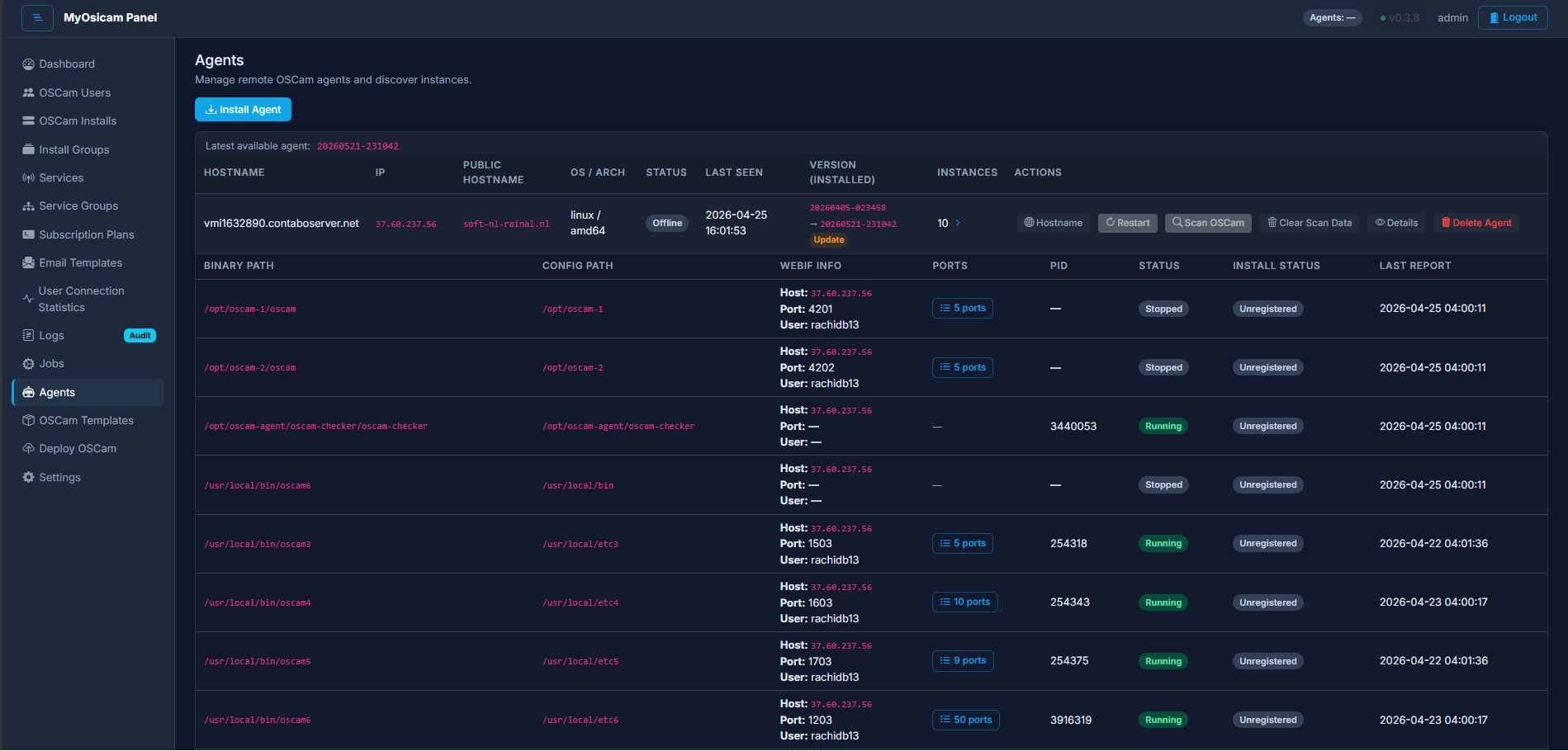Expand 5 ports for oscam3 instance
The image size is (1568, 751).
(963, 543)
